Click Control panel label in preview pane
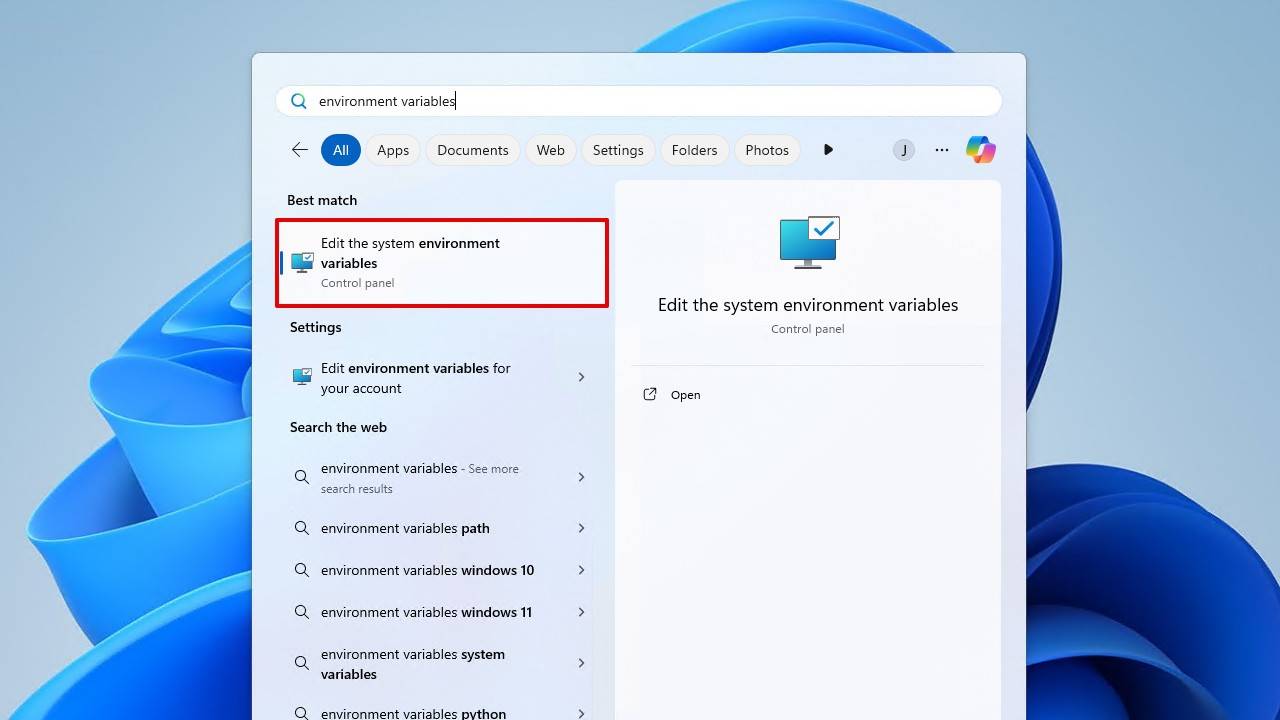 point(808,329)
